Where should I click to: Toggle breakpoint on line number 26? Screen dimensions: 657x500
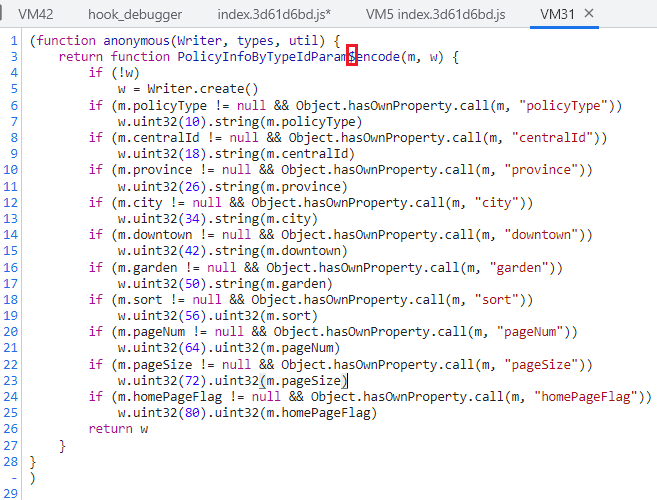(10, 429)
